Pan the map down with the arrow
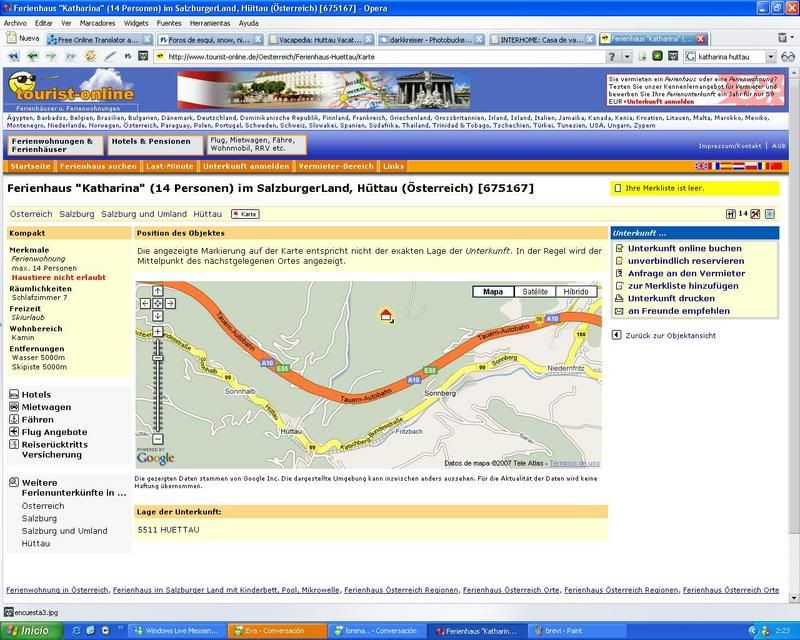 pos(158,316)
